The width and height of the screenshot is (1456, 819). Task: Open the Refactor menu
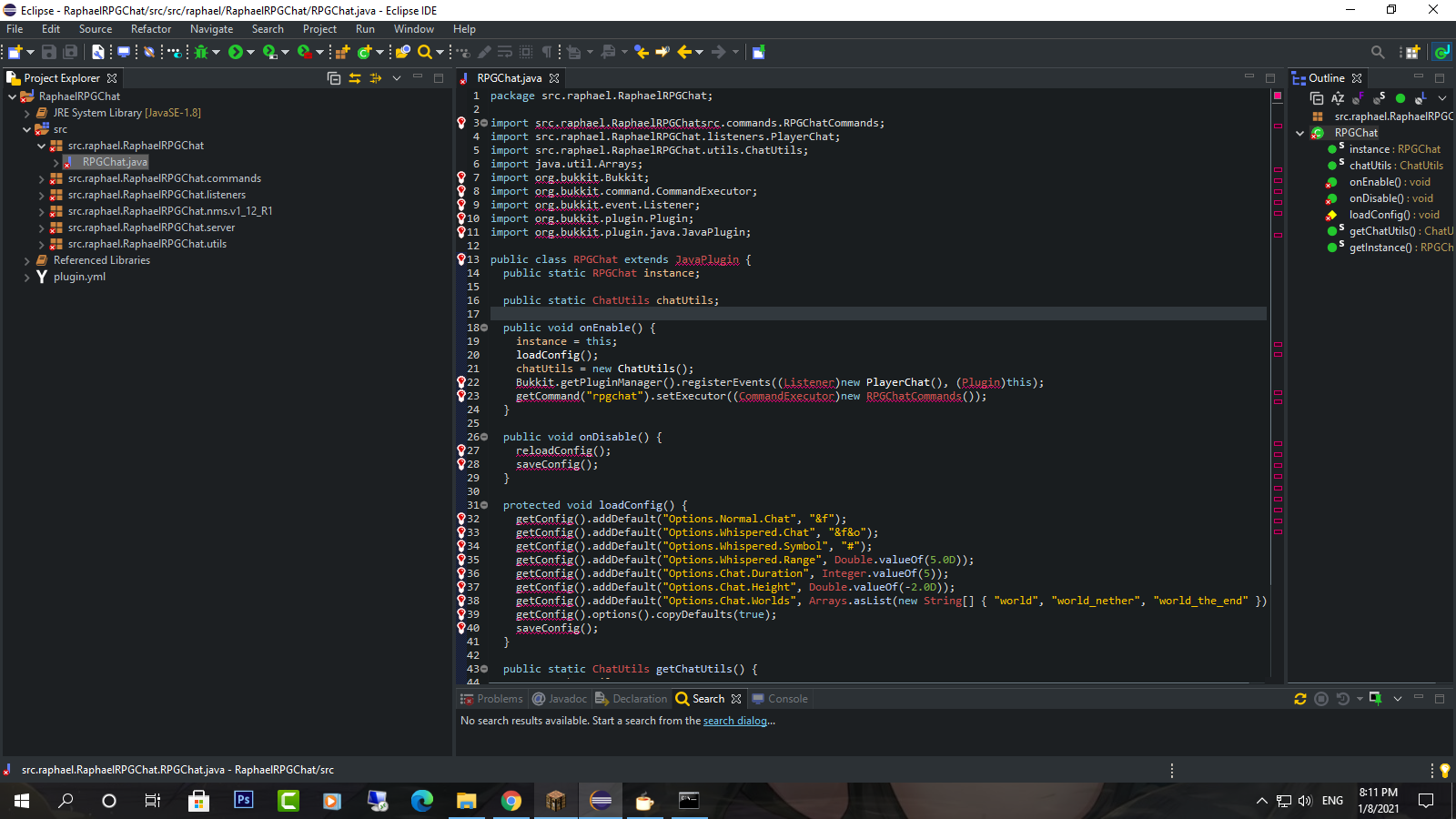[x=150, y=29]
